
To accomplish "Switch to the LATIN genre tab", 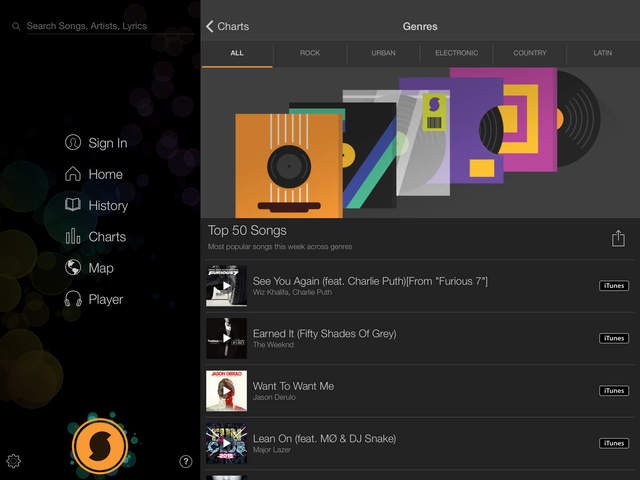I will click(x=603, y=53).
